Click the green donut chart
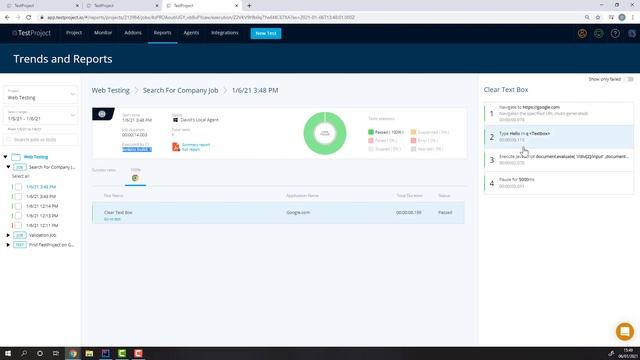This screenshot has width=640, height=360. 324,133
